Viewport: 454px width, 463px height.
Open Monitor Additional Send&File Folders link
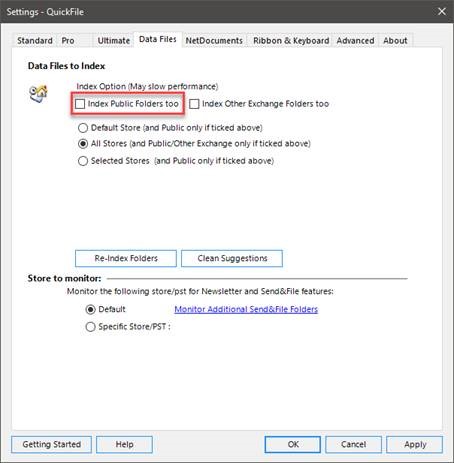pos(246,309)
